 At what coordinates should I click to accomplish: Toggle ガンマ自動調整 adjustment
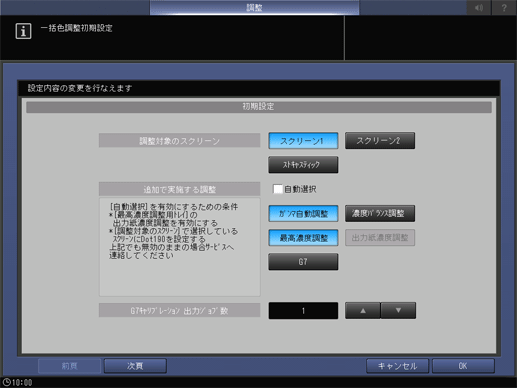click(x=303, y=213)
